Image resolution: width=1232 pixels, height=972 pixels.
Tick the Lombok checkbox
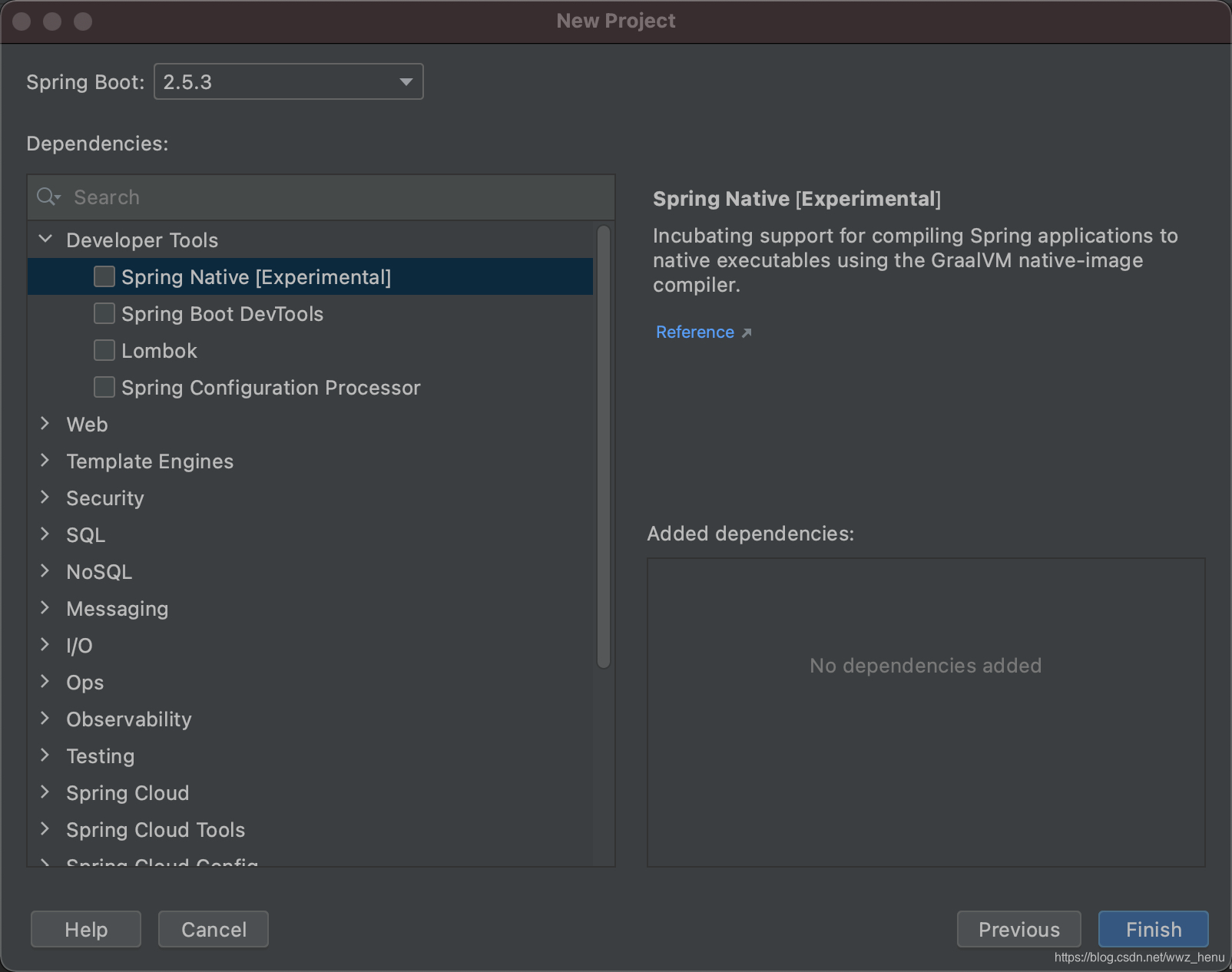coord(104,350)
